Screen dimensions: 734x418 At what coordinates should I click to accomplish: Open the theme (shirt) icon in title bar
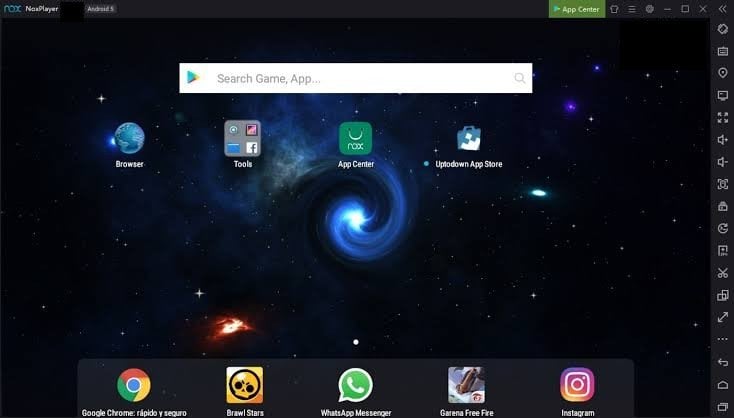click(614, 9)
